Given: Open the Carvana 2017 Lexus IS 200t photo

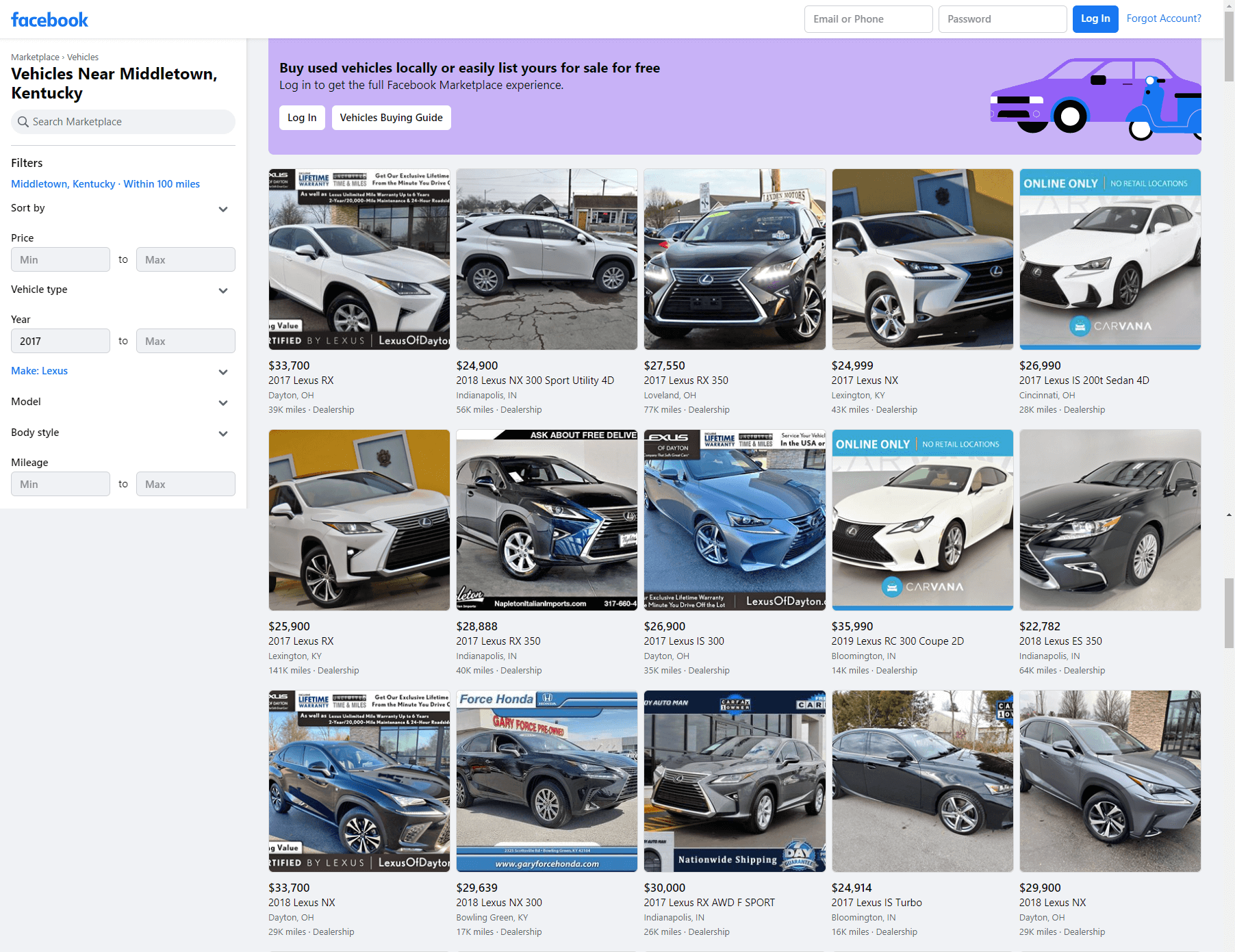Looking at the screenshot, I should pos(1110,259).
